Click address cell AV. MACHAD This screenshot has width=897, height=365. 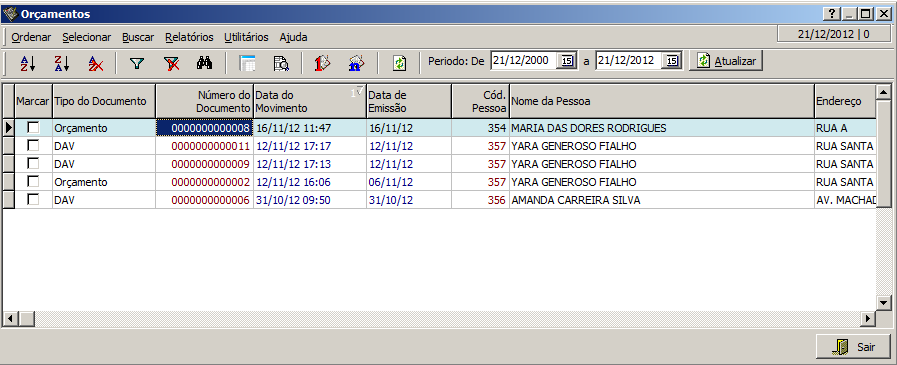click(846, 200)
